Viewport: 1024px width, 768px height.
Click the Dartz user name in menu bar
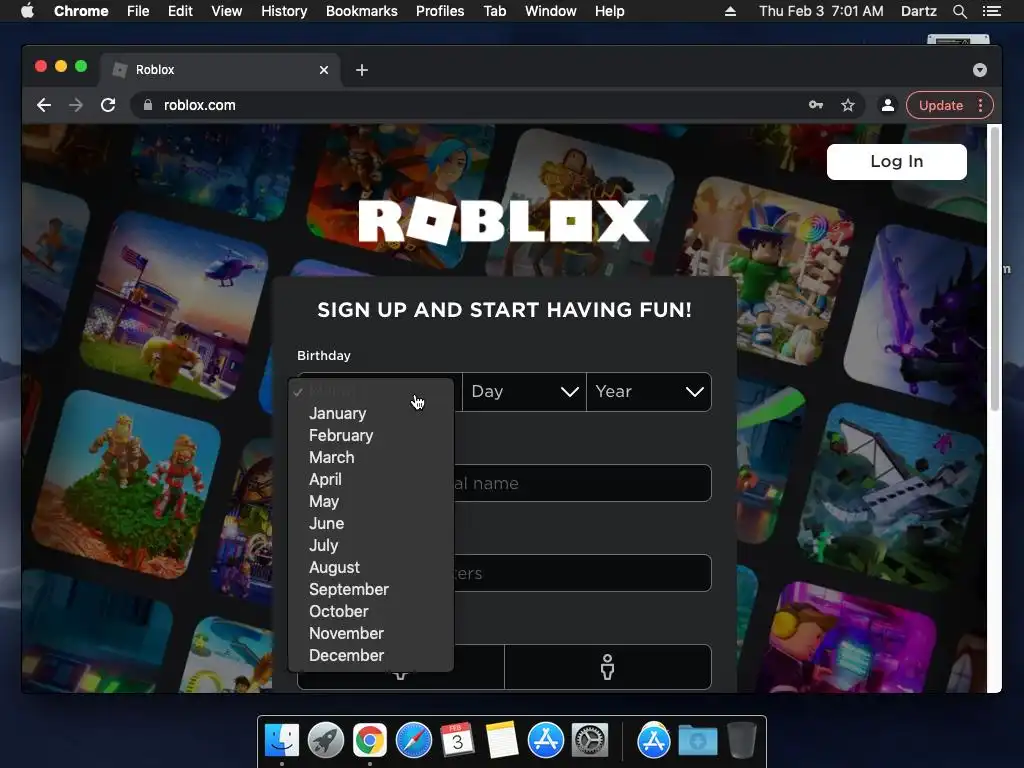click(918, 11)
